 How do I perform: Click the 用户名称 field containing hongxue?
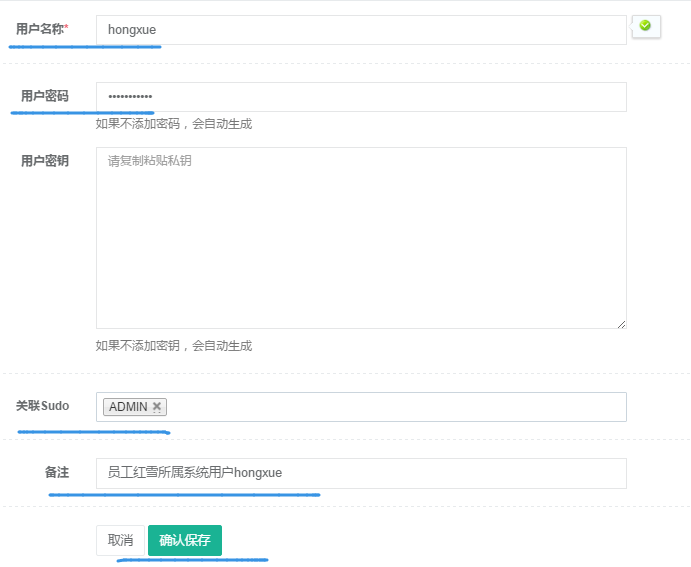[x=361, y=30]
